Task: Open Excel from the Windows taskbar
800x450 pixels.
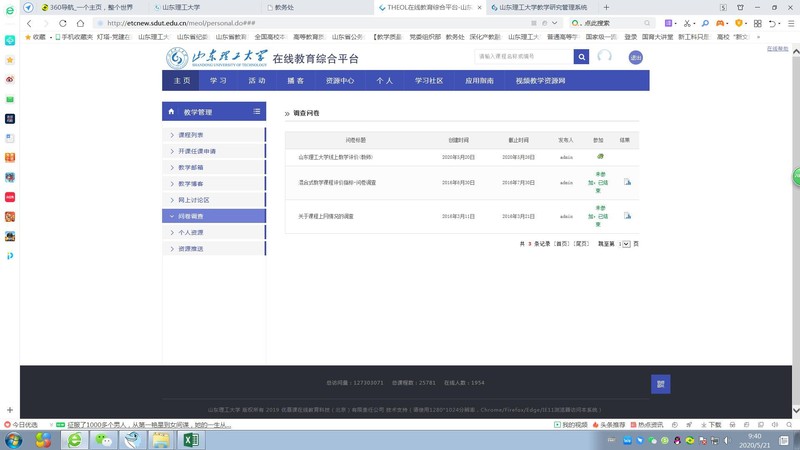Action: pyautogui.click(x=190, y=440)
